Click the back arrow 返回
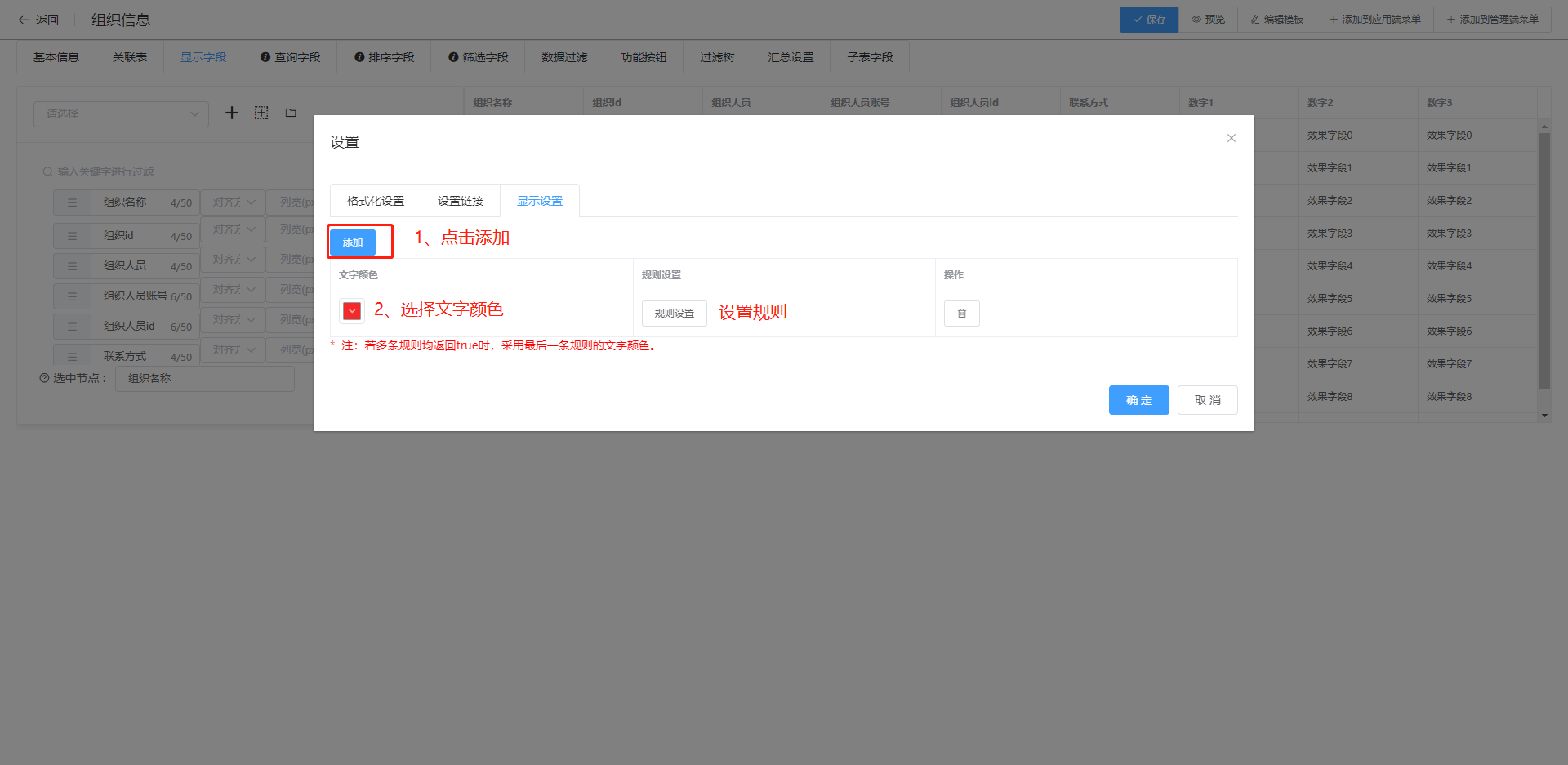This screenshot has width=1568, height=765. coord(38,20)
